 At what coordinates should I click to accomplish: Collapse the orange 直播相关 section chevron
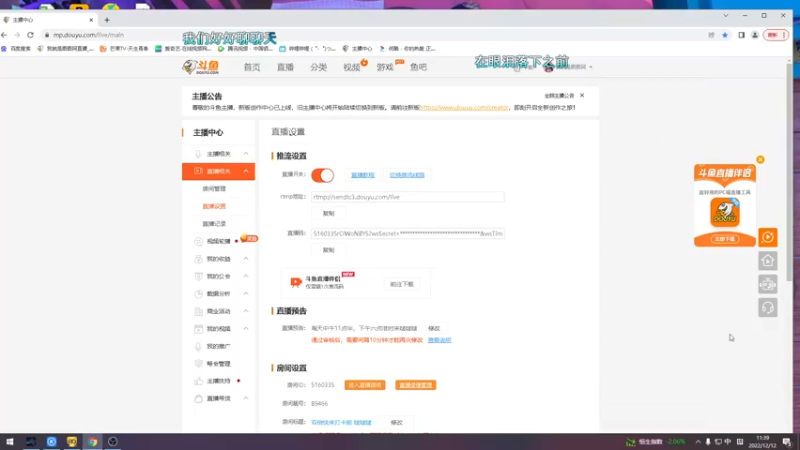pyautogui.click(x=246, y=171)
